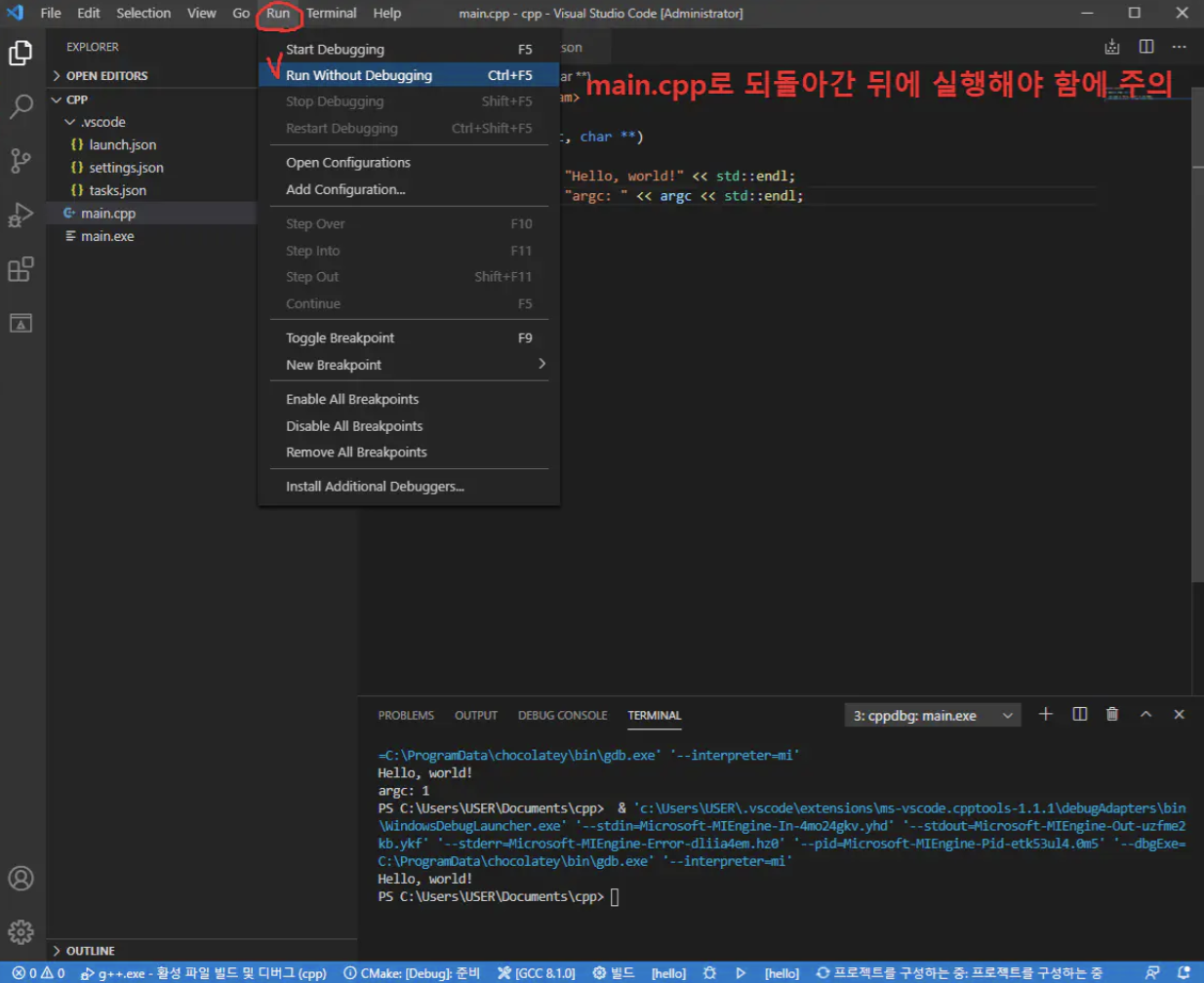Kill terminal with trash icon

tap(1112, 714)
